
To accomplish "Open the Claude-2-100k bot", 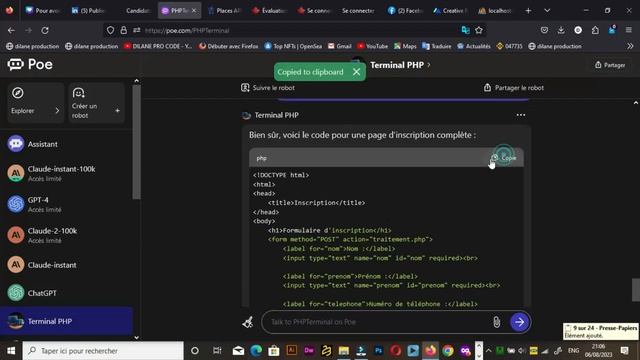I will (66, 235).
